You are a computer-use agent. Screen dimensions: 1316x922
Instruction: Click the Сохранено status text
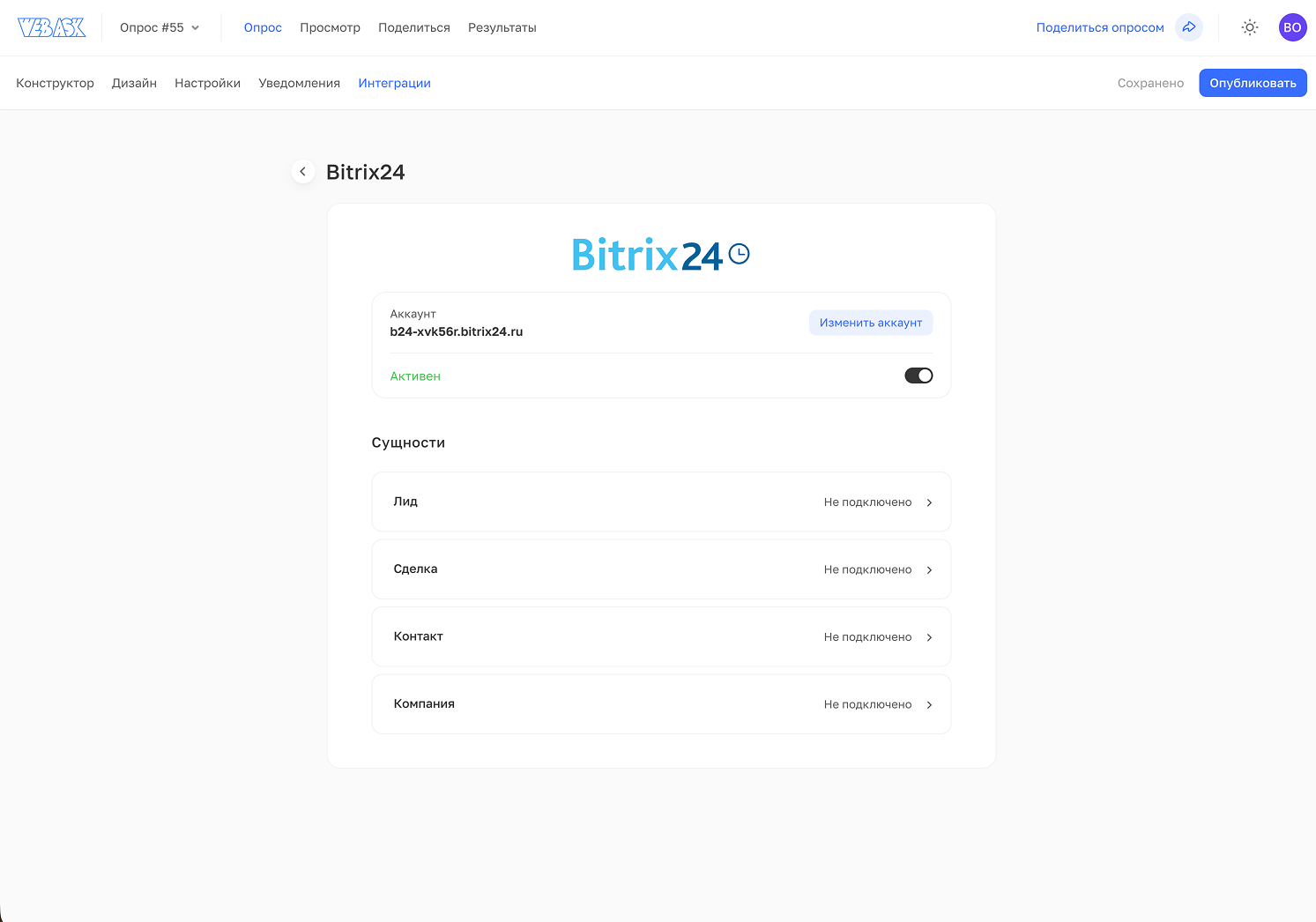coord(1150,83)
